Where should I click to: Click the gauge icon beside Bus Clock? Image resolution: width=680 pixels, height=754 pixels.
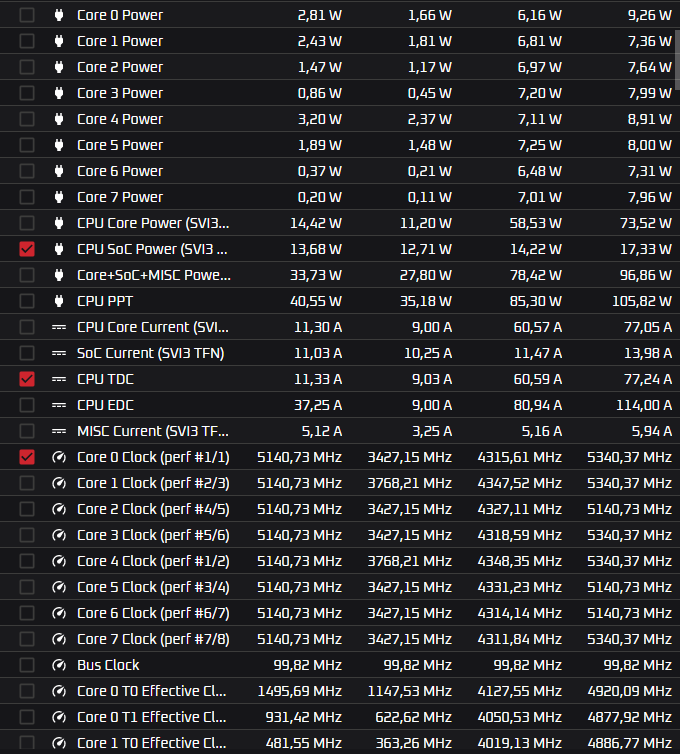tap(59, 665)
